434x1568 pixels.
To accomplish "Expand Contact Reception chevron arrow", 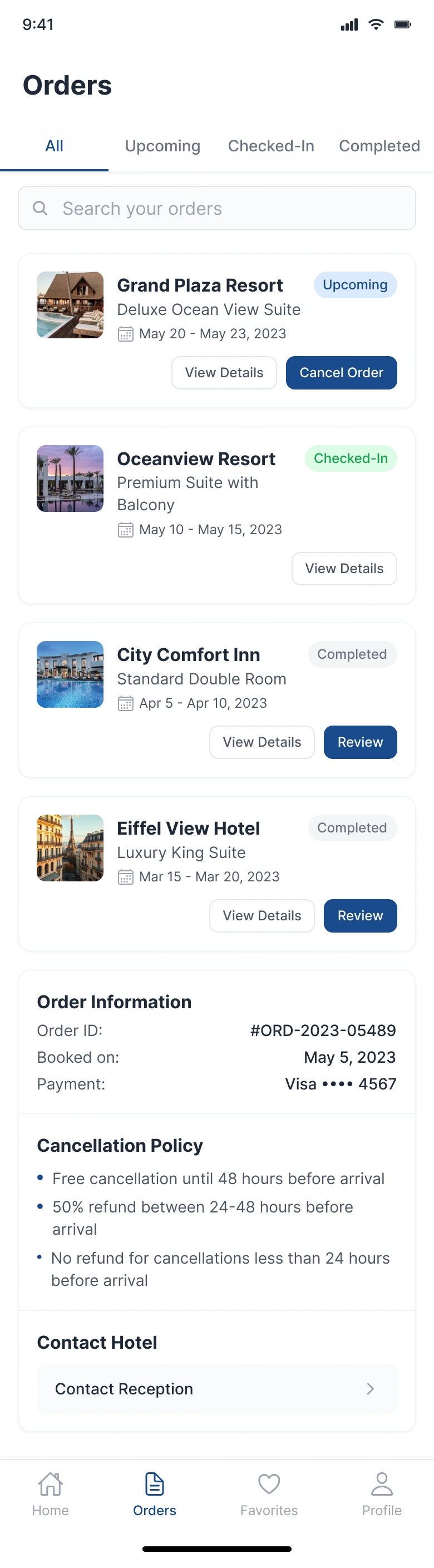I will (370, 1388).
